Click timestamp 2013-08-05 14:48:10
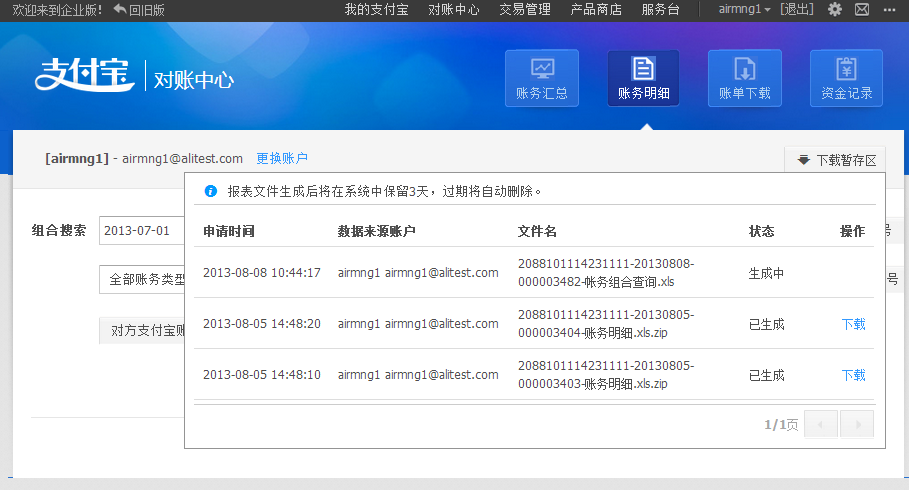Screen dimensions: 909x490 pos(261,375)
